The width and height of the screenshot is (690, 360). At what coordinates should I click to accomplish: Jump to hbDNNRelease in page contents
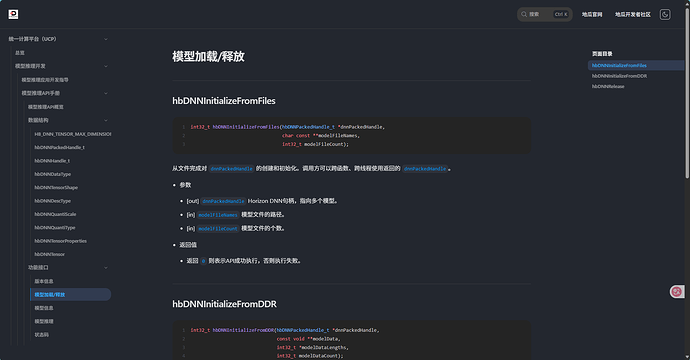click(x=608, y=87)
